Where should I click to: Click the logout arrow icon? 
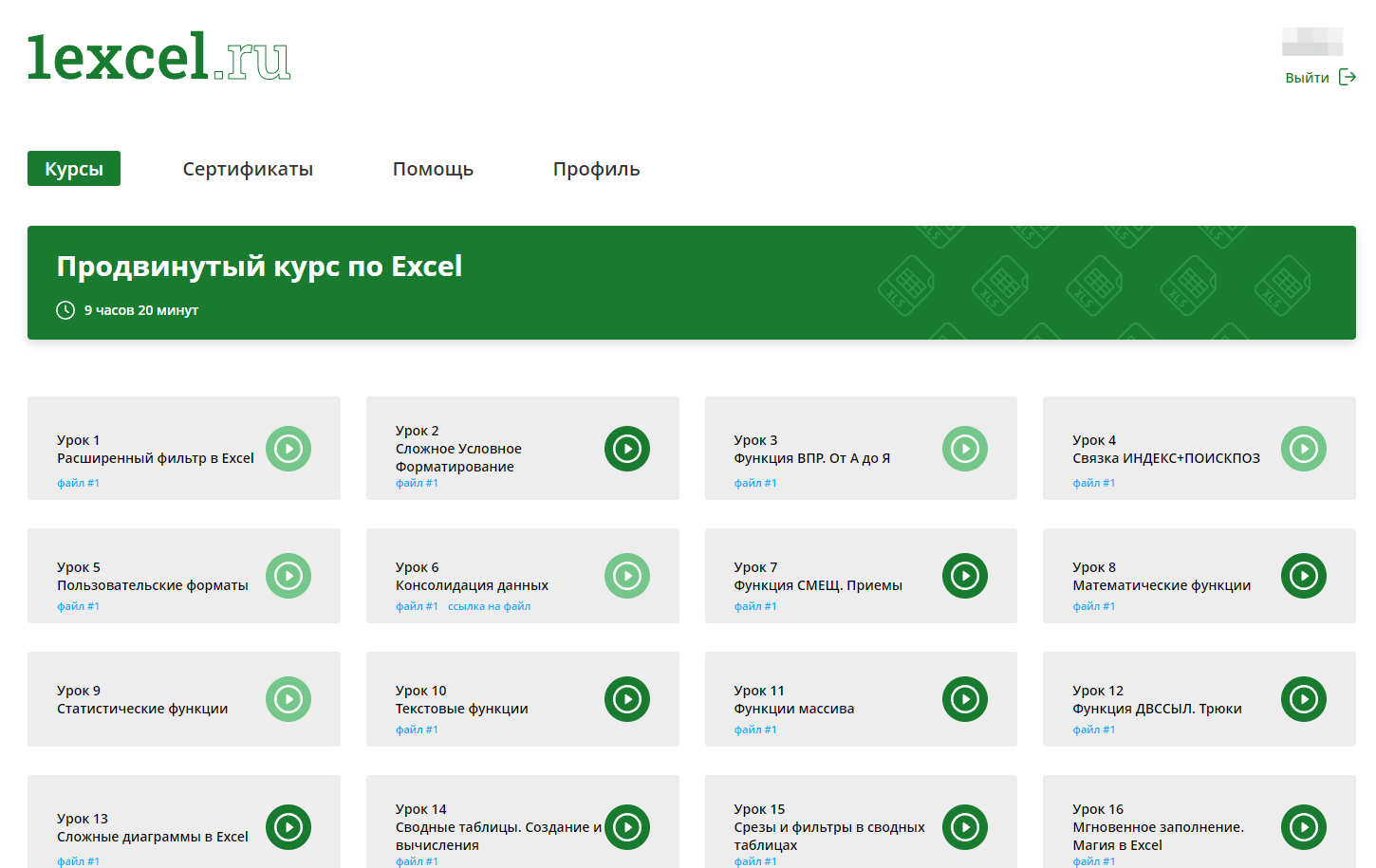tap(1348, 77)
